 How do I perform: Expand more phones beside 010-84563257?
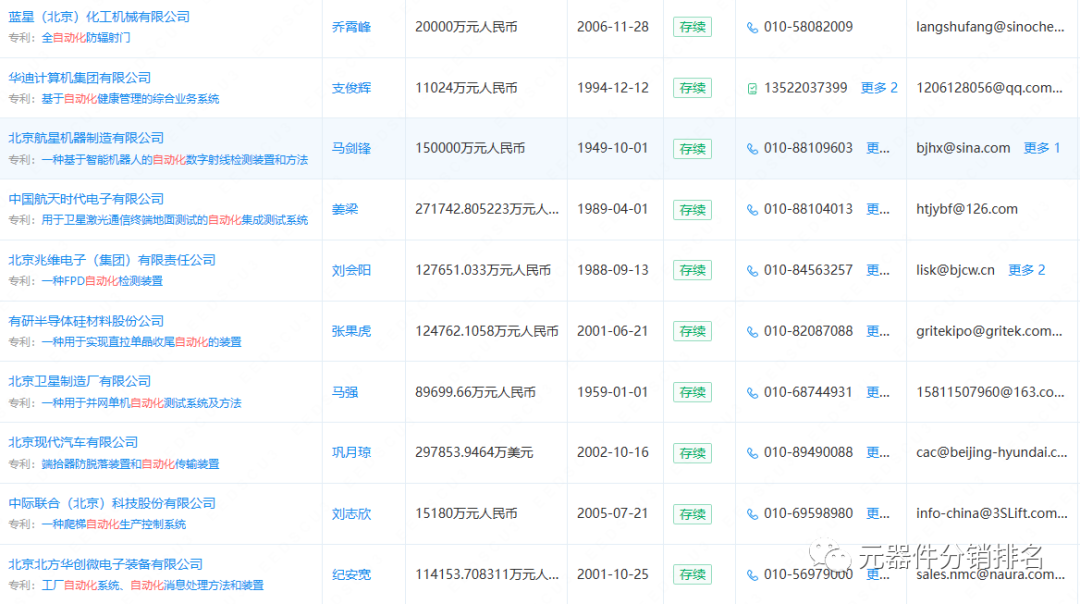click(x=878, y=270)
